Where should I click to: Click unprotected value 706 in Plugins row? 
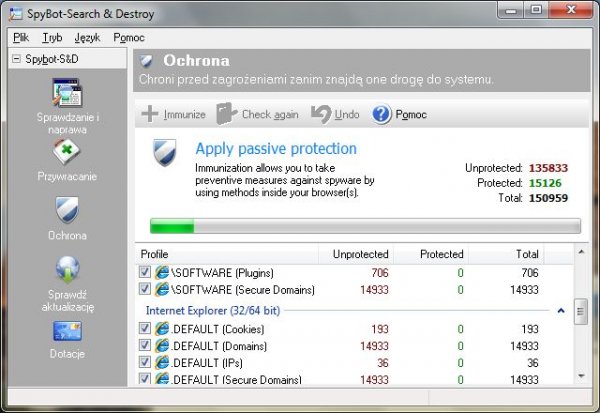click(380, 273)
